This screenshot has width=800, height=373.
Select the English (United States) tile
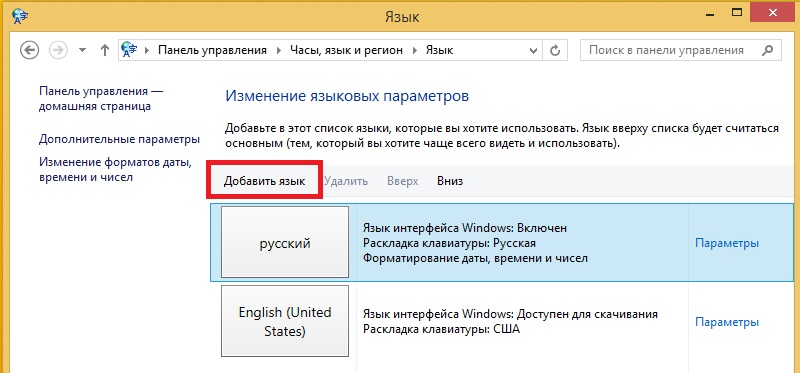click(285, 321)
